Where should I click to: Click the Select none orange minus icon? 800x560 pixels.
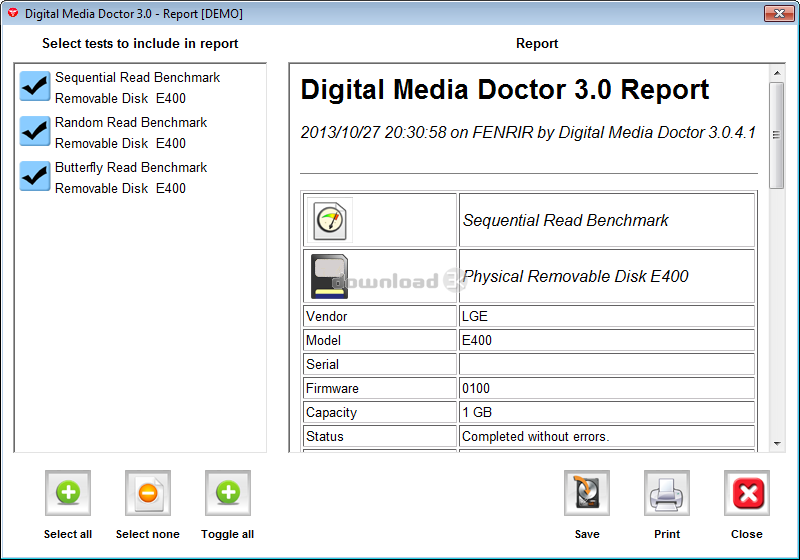(148, 493)
